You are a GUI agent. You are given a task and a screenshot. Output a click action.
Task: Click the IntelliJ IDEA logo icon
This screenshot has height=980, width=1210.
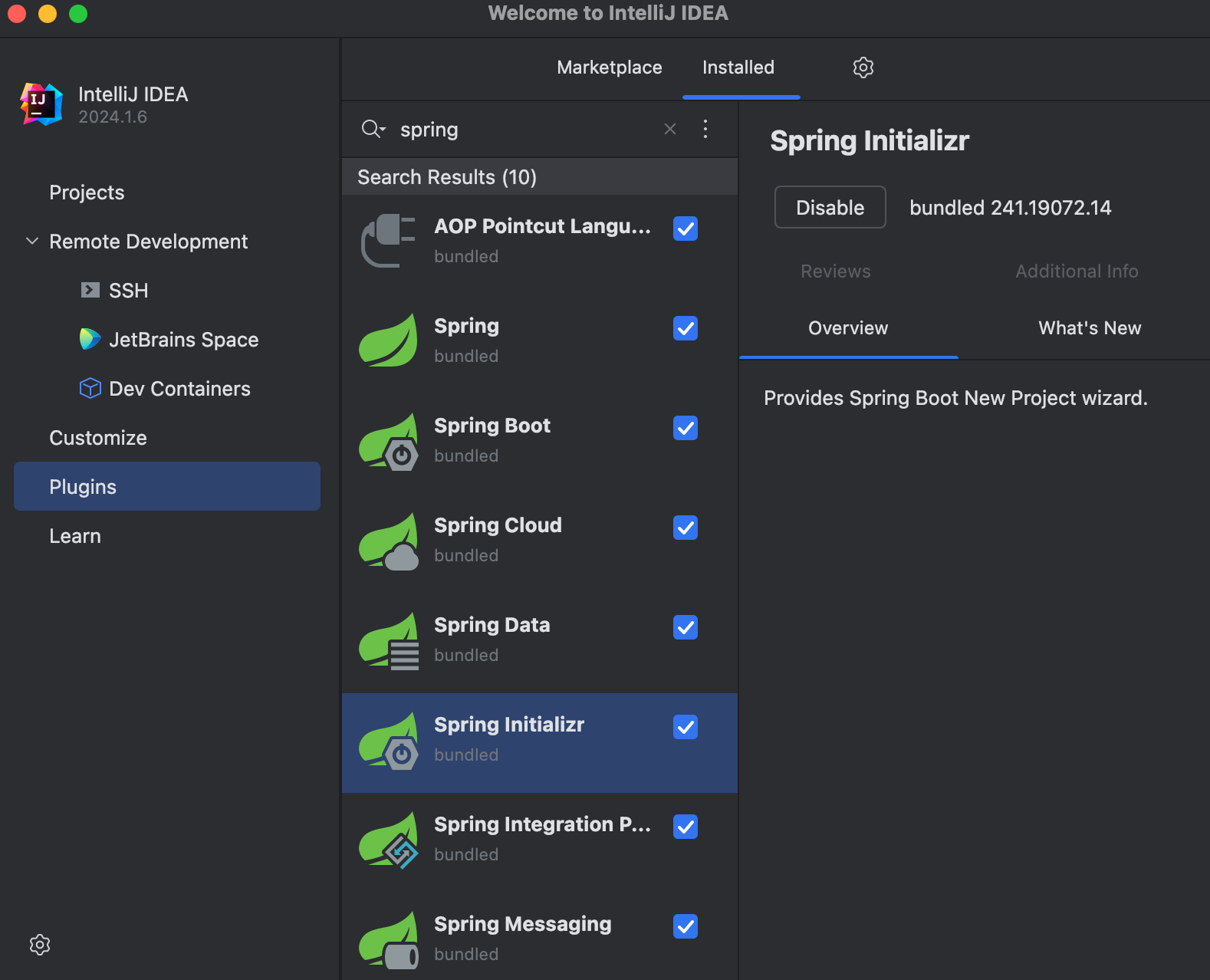tap(41, 104)
